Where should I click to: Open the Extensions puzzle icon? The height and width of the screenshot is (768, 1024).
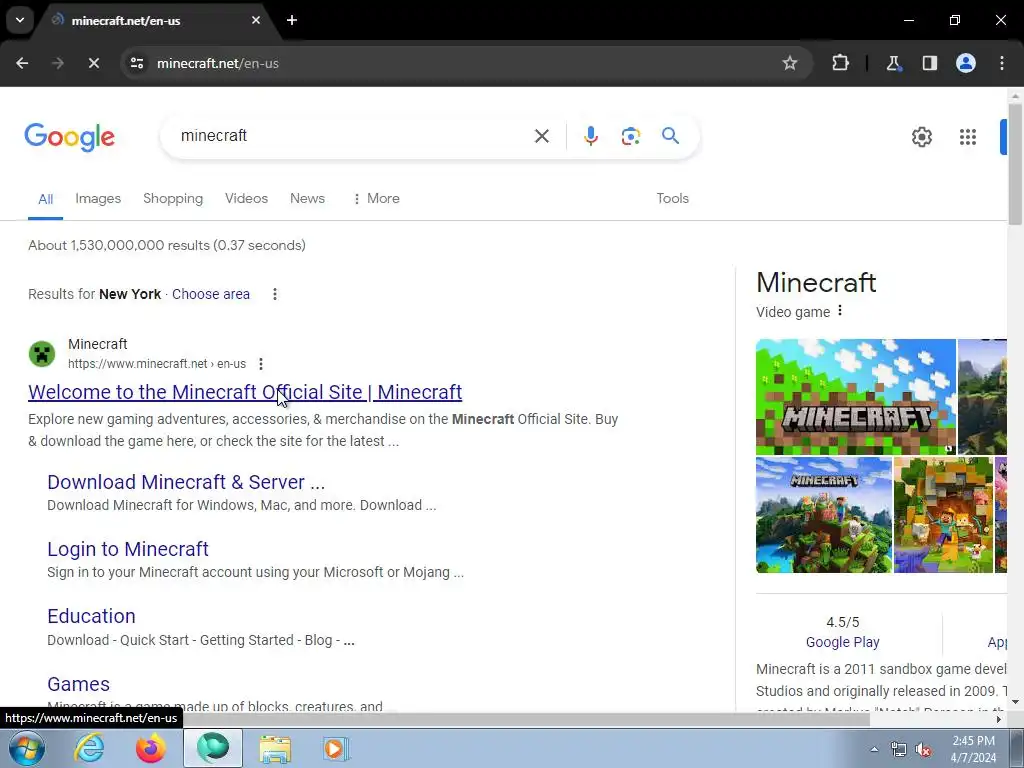pos(840,63)
